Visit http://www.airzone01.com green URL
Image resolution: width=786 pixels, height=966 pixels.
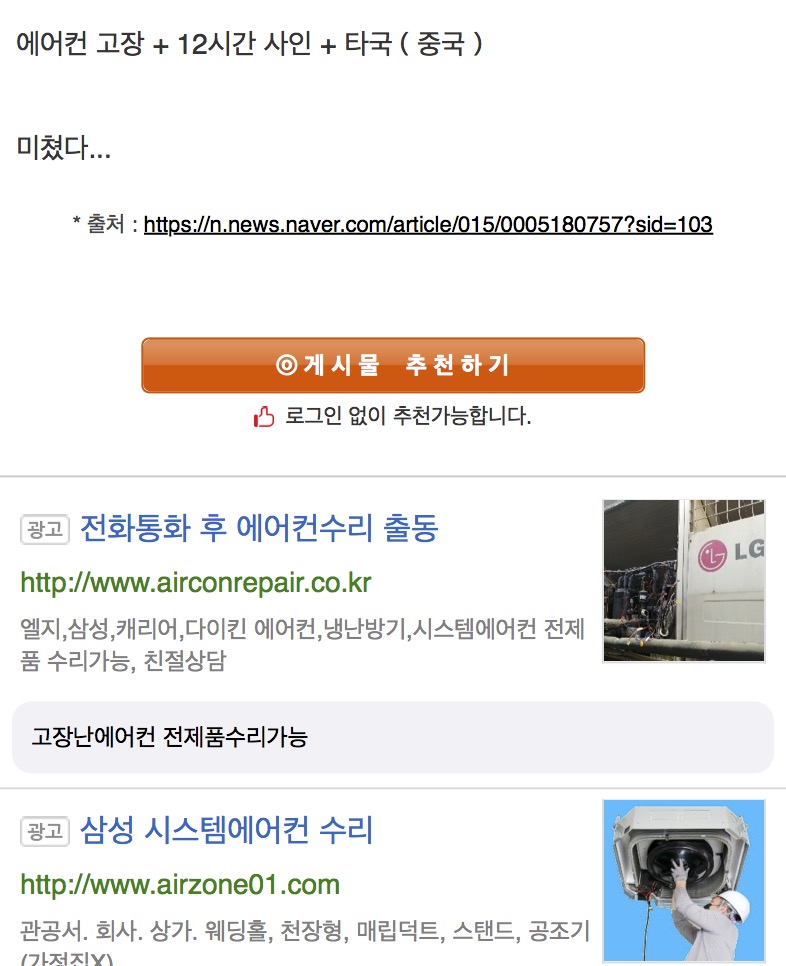tap(180, 885)
